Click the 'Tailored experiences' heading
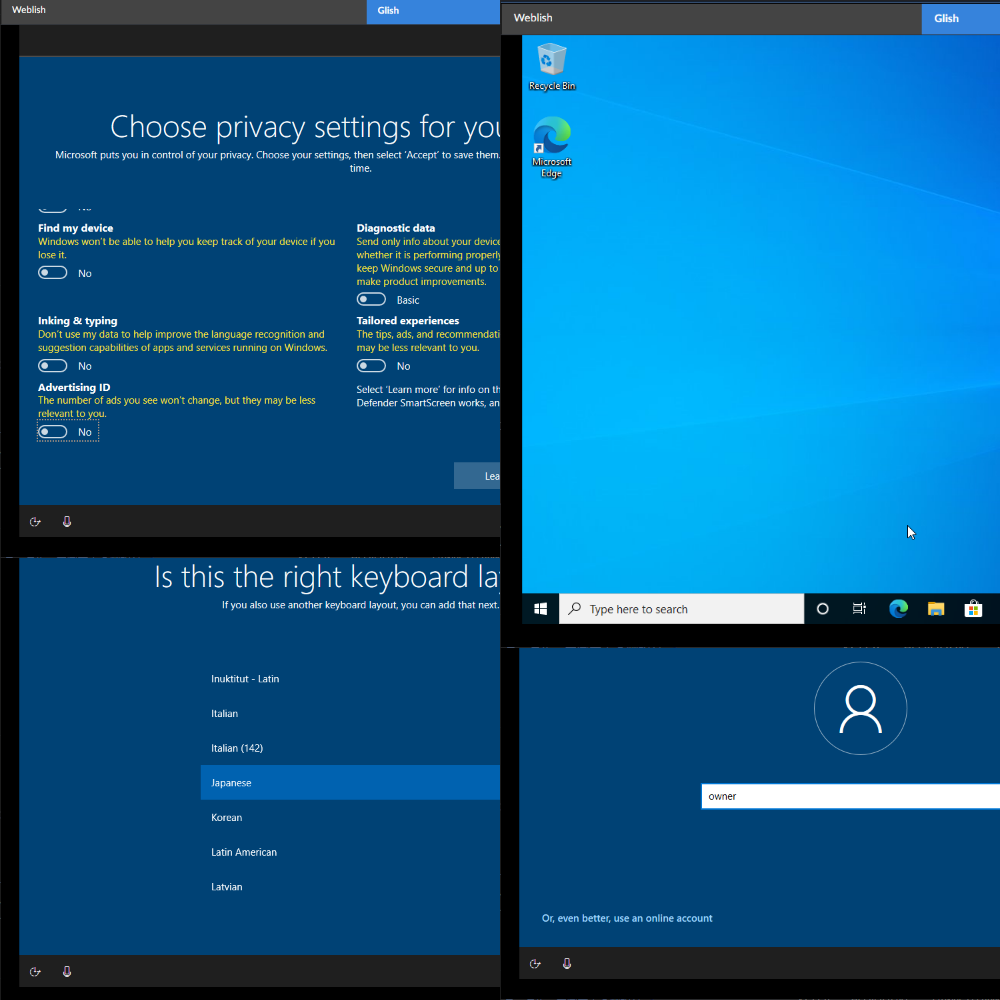The width and height of the screenshot is (1000, 1000). (408, 320)
